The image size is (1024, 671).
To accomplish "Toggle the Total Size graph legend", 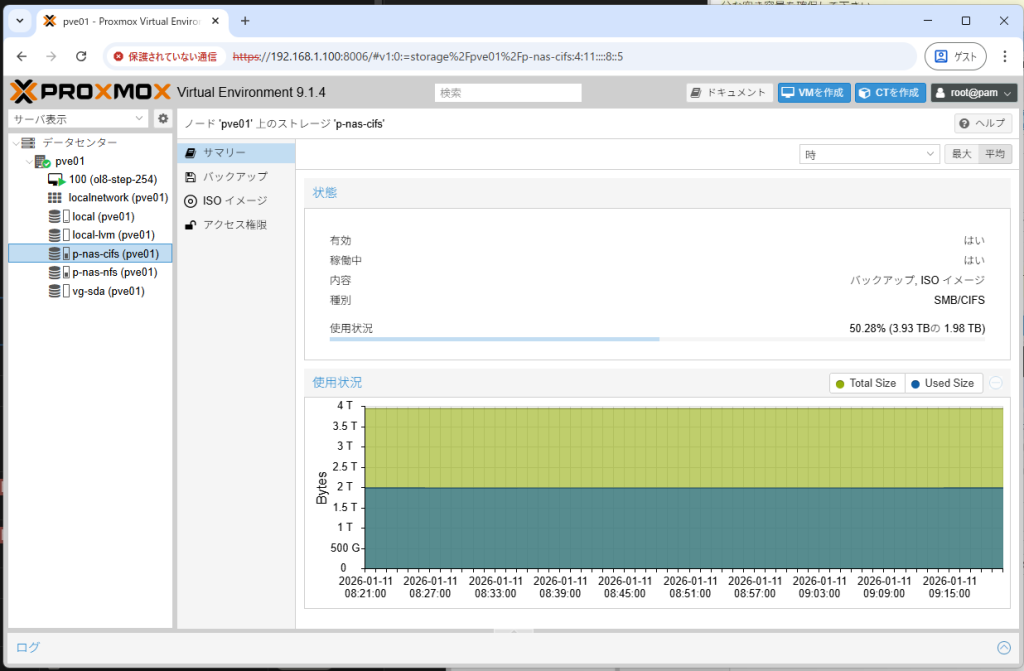I will point(866,383).
